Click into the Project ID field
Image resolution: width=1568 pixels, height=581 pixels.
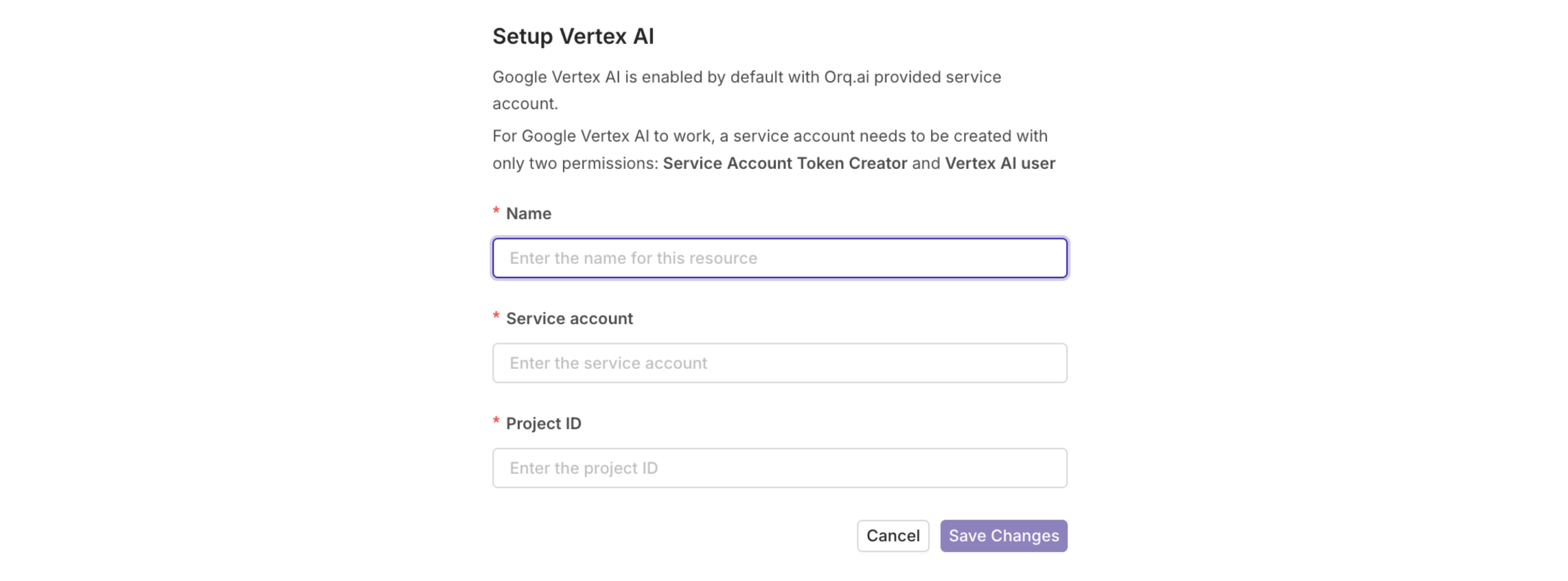pyautogui.click(x=779, y=468)
